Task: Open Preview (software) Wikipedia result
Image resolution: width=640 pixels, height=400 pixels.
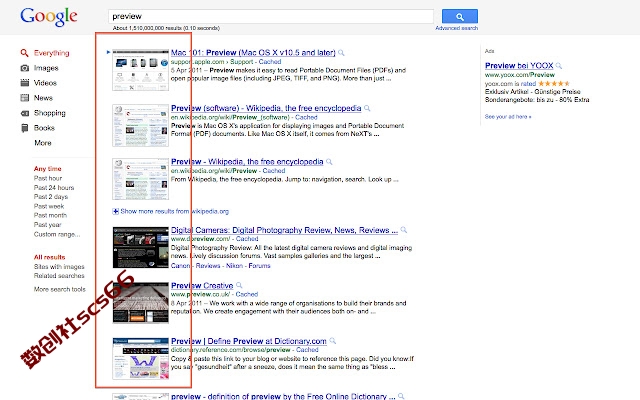Action: point(266,108)
